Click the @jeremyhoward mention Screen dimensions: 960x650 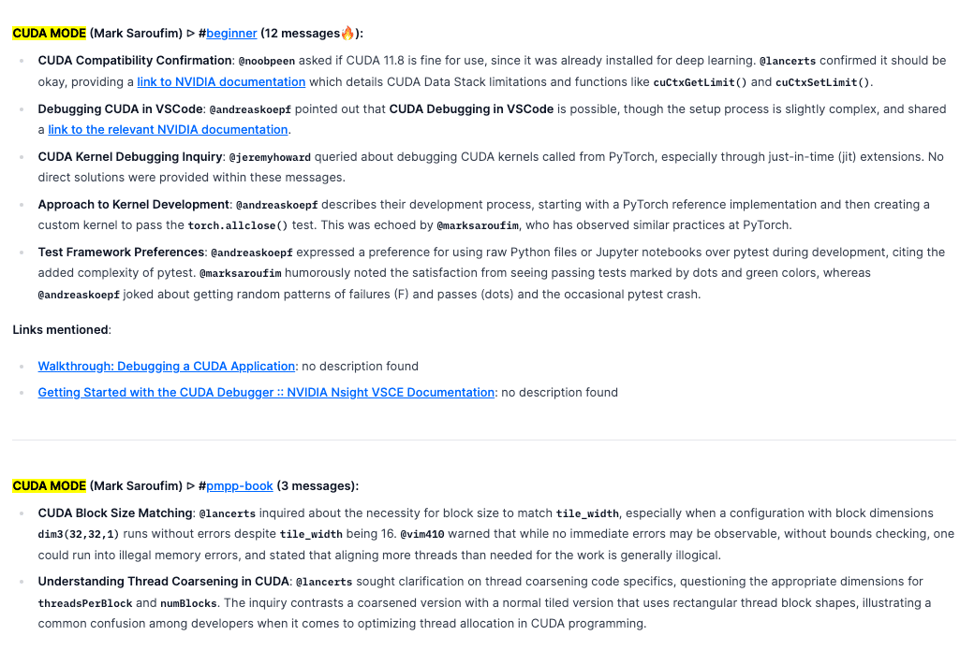tap(270, 157)
